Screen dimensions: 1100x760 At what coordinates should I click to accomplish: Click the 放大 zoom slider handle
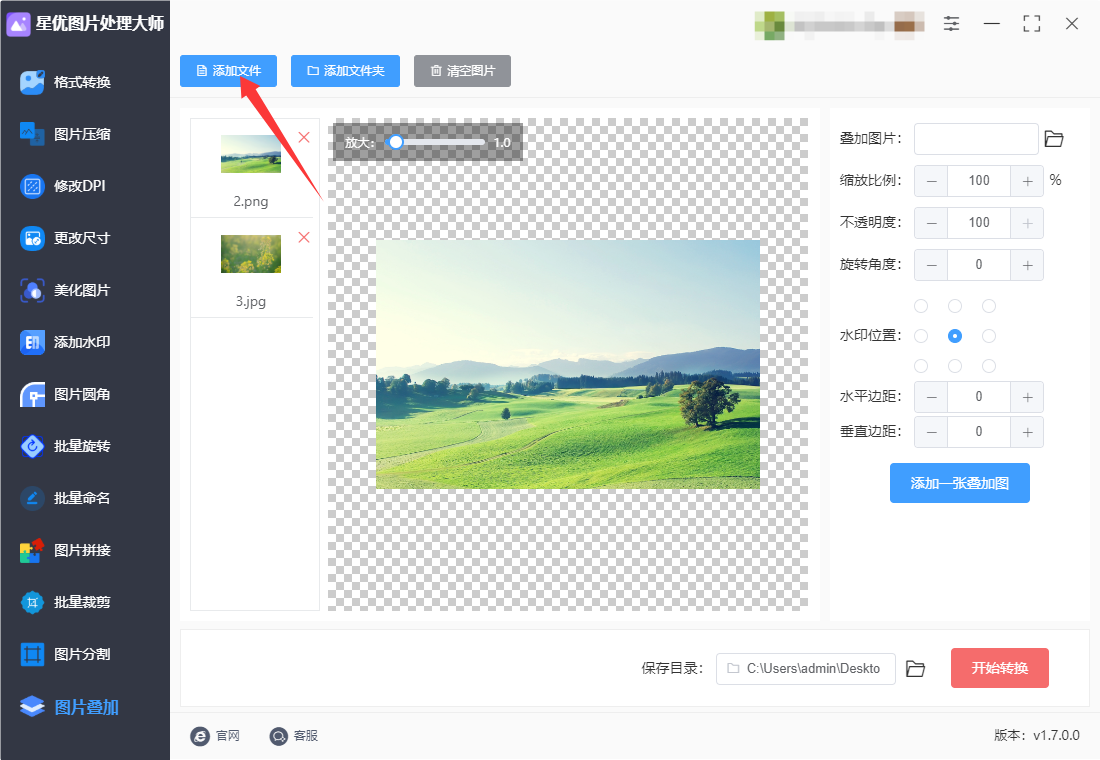[x=396, y=142]
